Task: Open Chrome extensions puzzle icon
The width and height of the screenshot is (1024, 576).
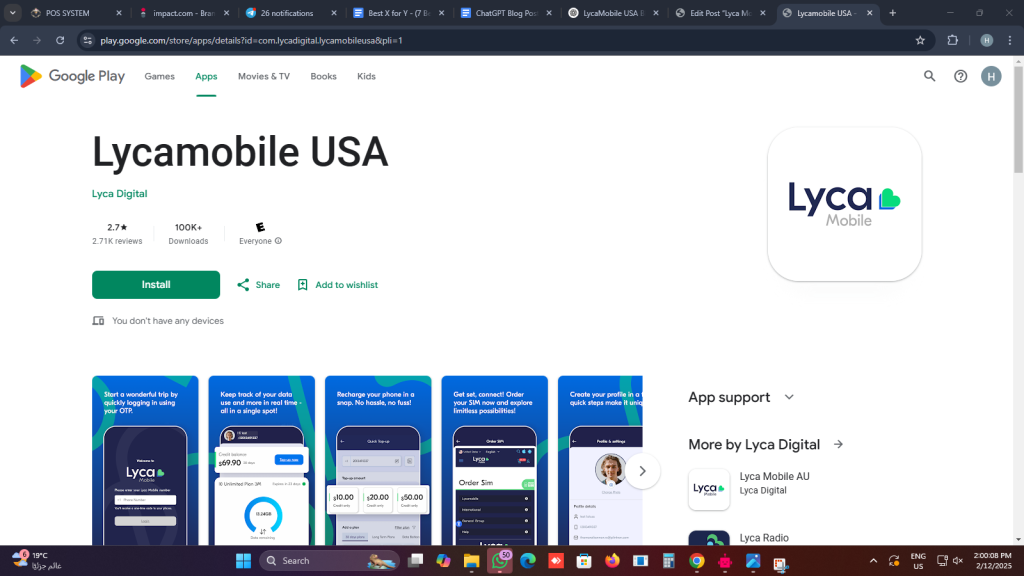Action: 953,40
